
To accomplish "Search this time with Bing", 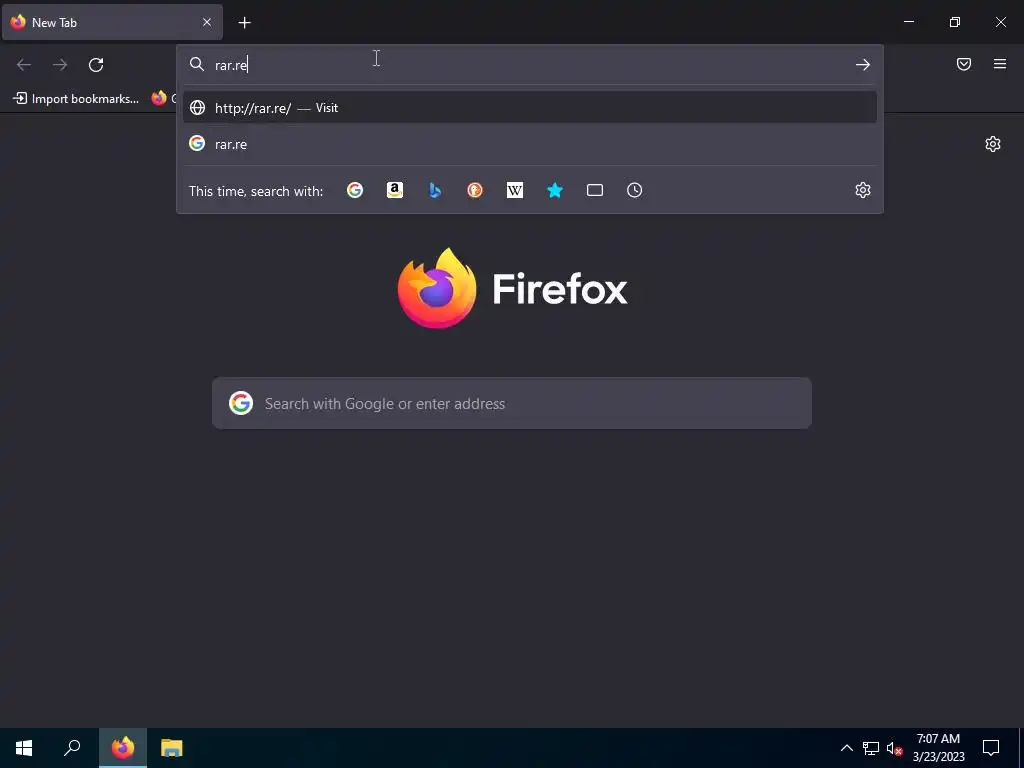I will click(x=435, y=190).
